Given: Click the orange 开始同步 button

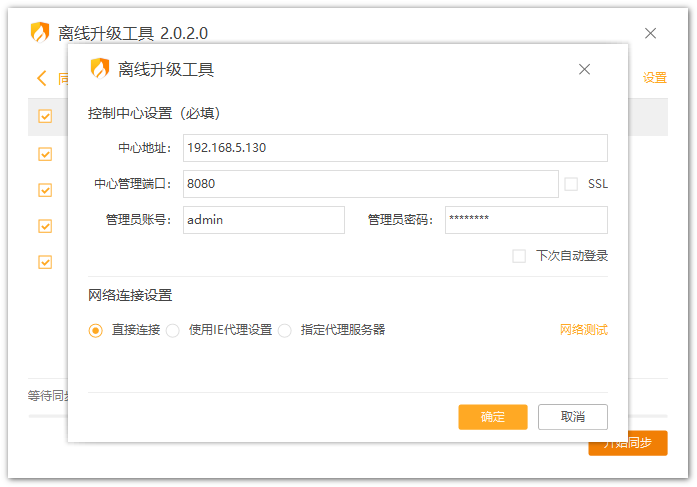Looking at the screenshot, I should click(638, 443).
